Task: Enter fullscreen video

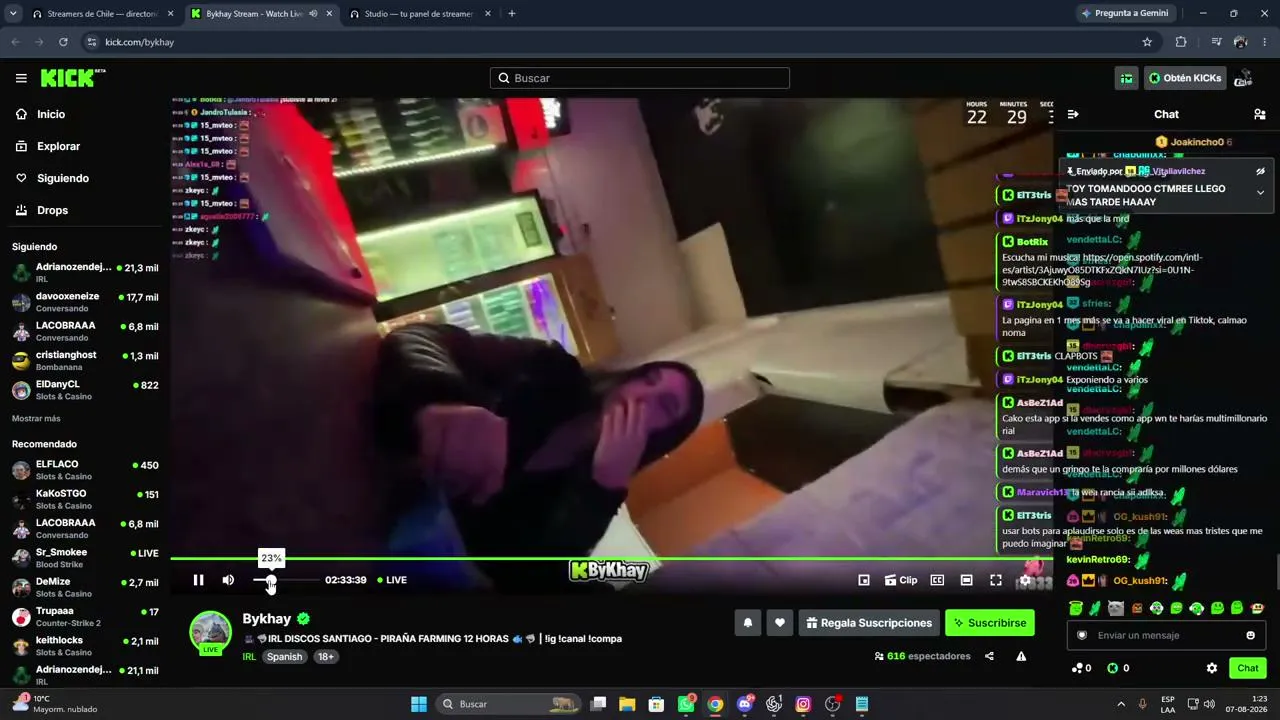Action: coord(996,580)
